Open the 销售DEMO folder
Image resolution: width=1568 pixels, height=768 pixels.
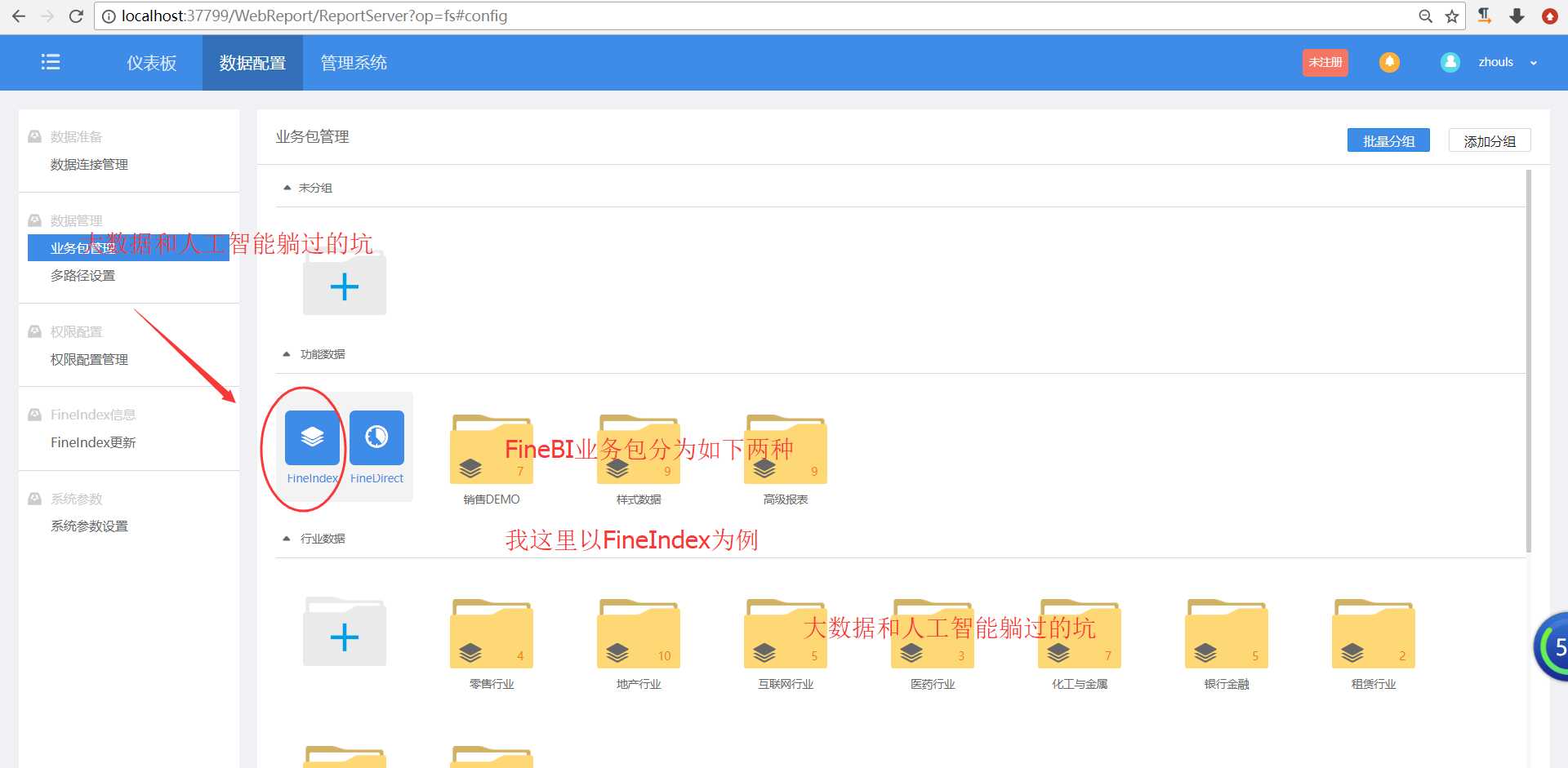pos(492,449)
